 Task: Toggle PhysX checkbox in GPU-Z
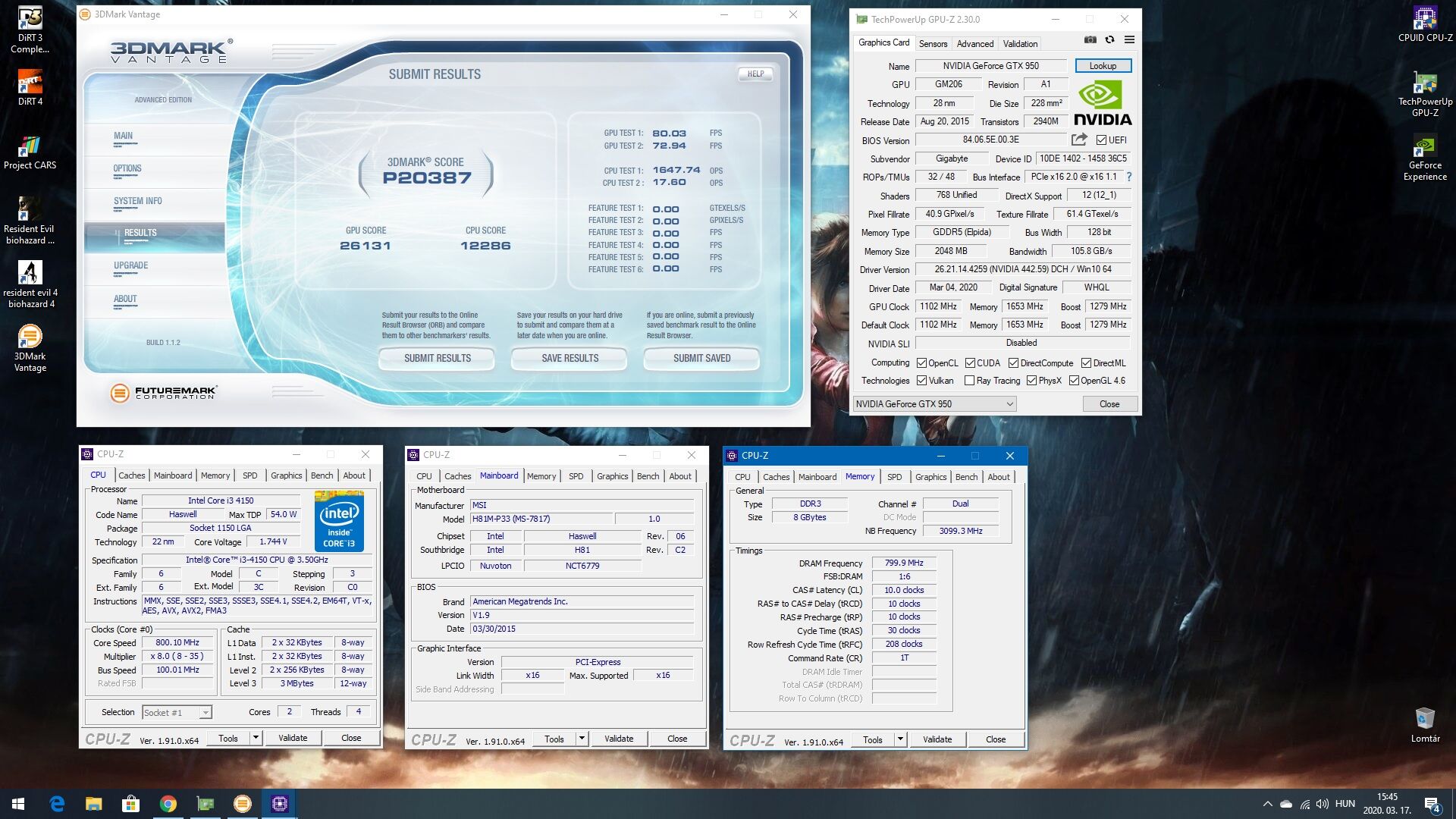pos(1031,381)
